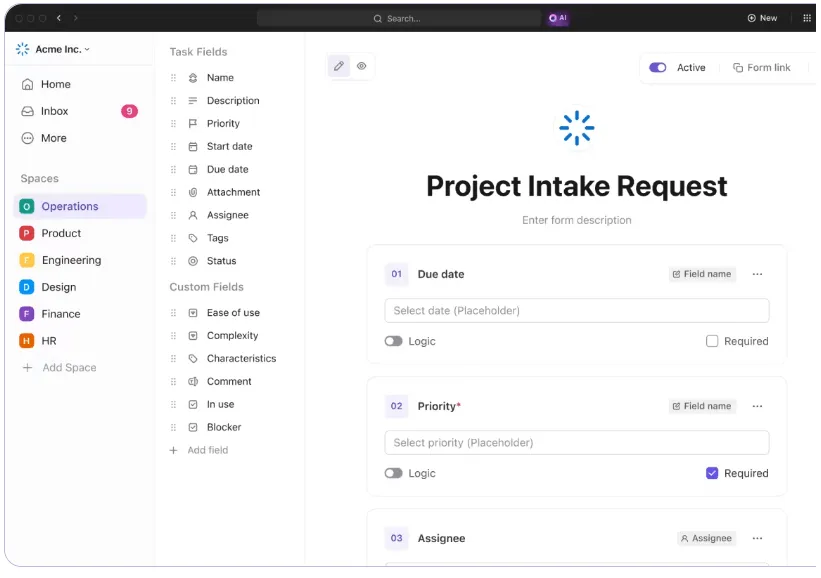Click Add field under Custom Fields
This screenshot has height=578, width=821.
pyautogui.click(x=199, y=450)
